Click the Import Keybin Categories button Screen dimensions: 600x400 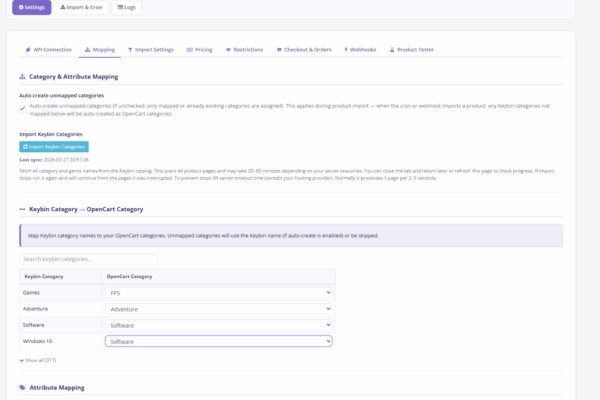coord(54,146)
